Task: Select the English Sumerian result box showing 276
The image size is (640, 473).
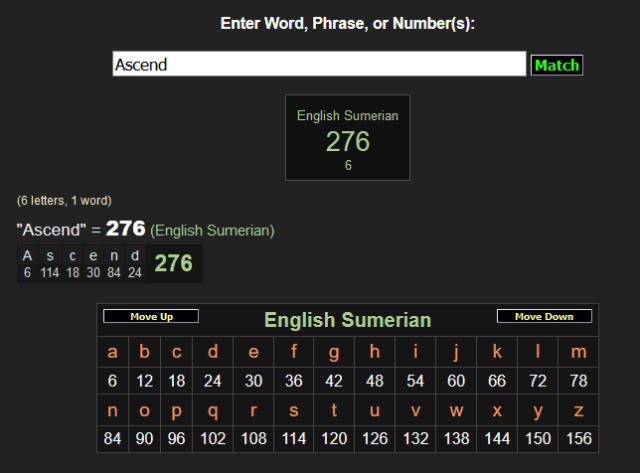Action: point(347,138)
